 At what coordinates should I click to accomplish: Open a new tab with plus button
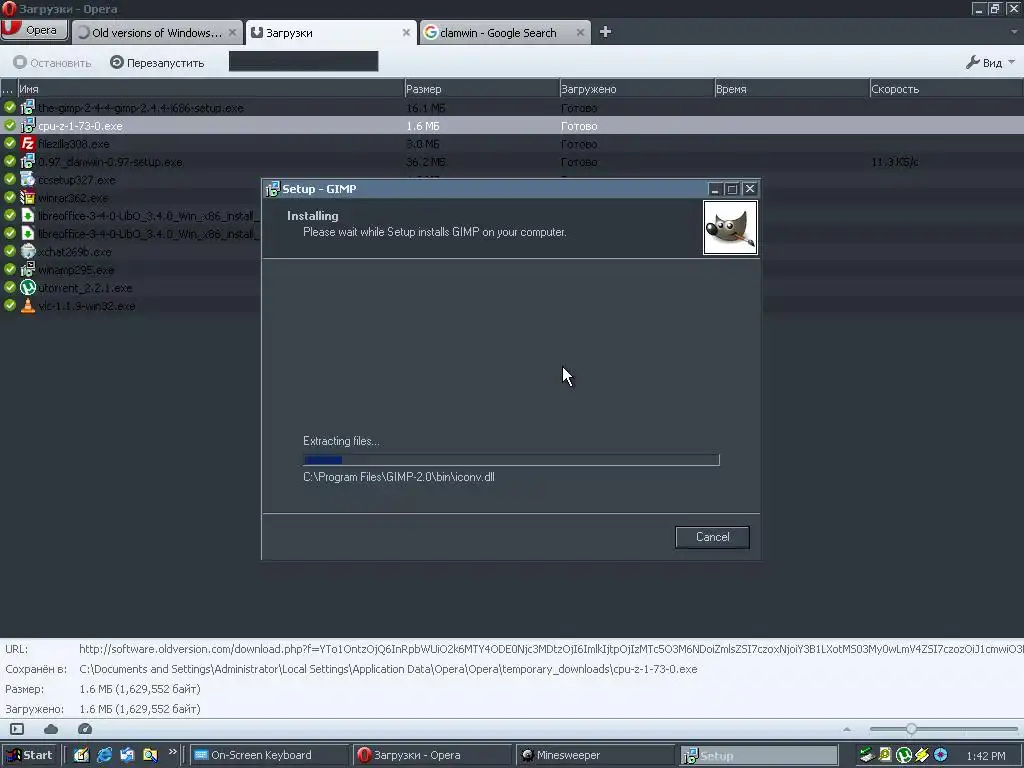tap(605, 31)
